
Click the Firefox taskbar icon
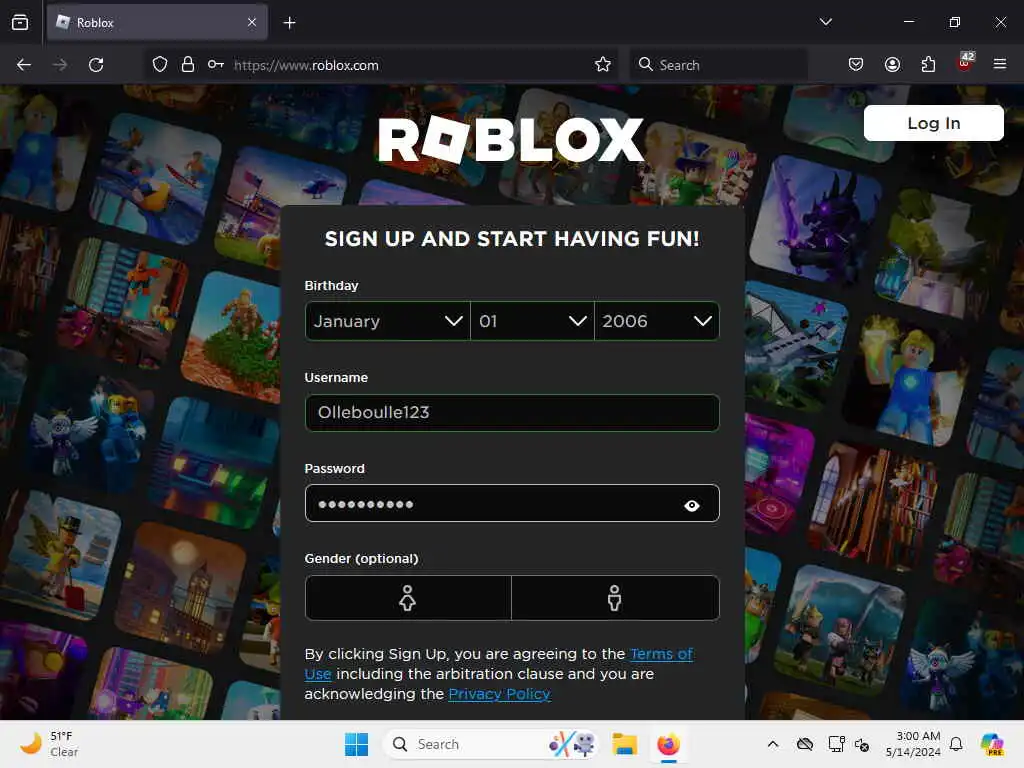668,744
